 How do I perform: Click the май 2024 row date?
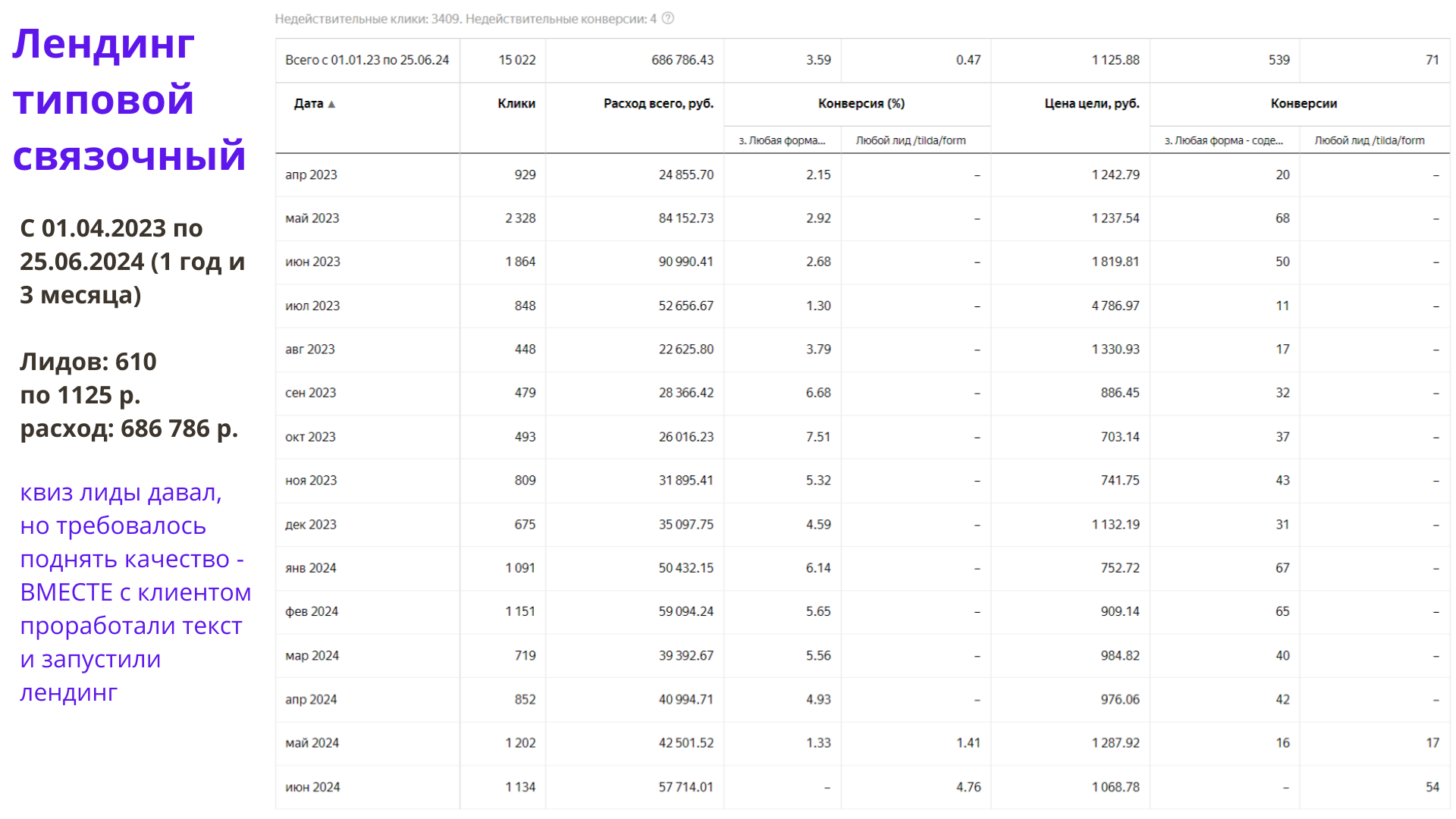tap(312, 743)
